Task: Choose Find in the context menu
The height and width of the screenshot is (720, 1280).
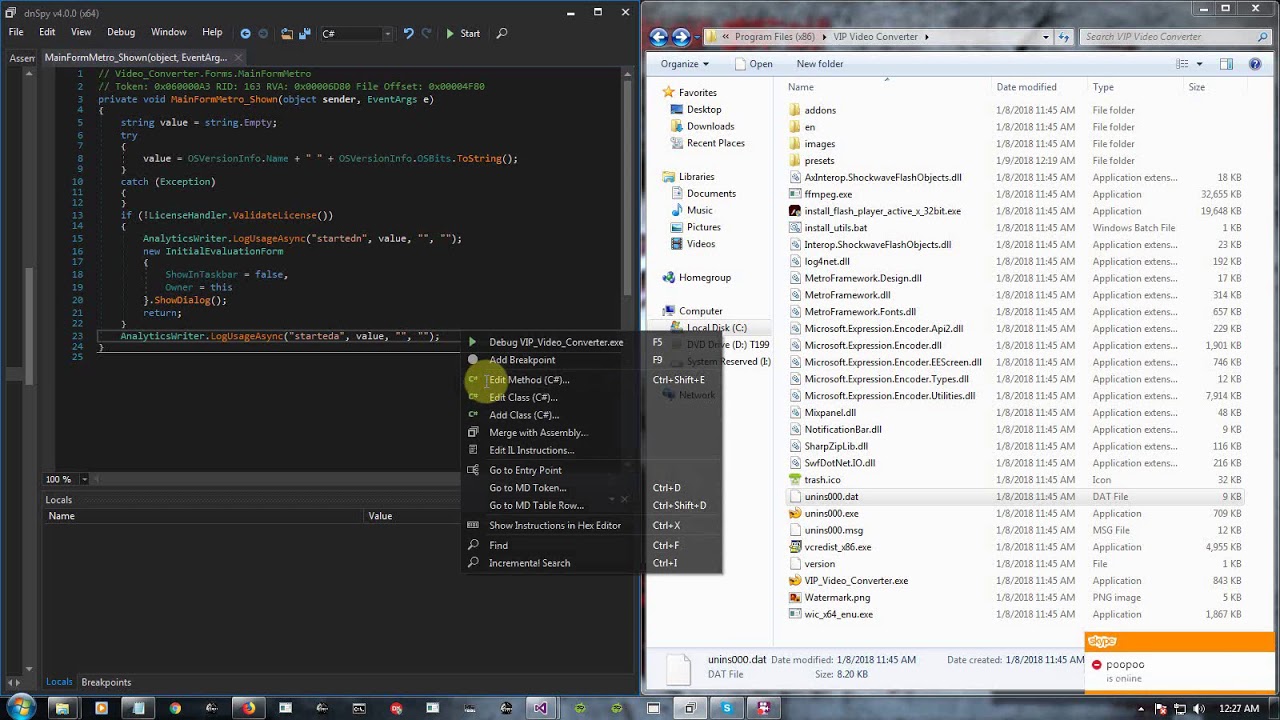Action: 498,545
